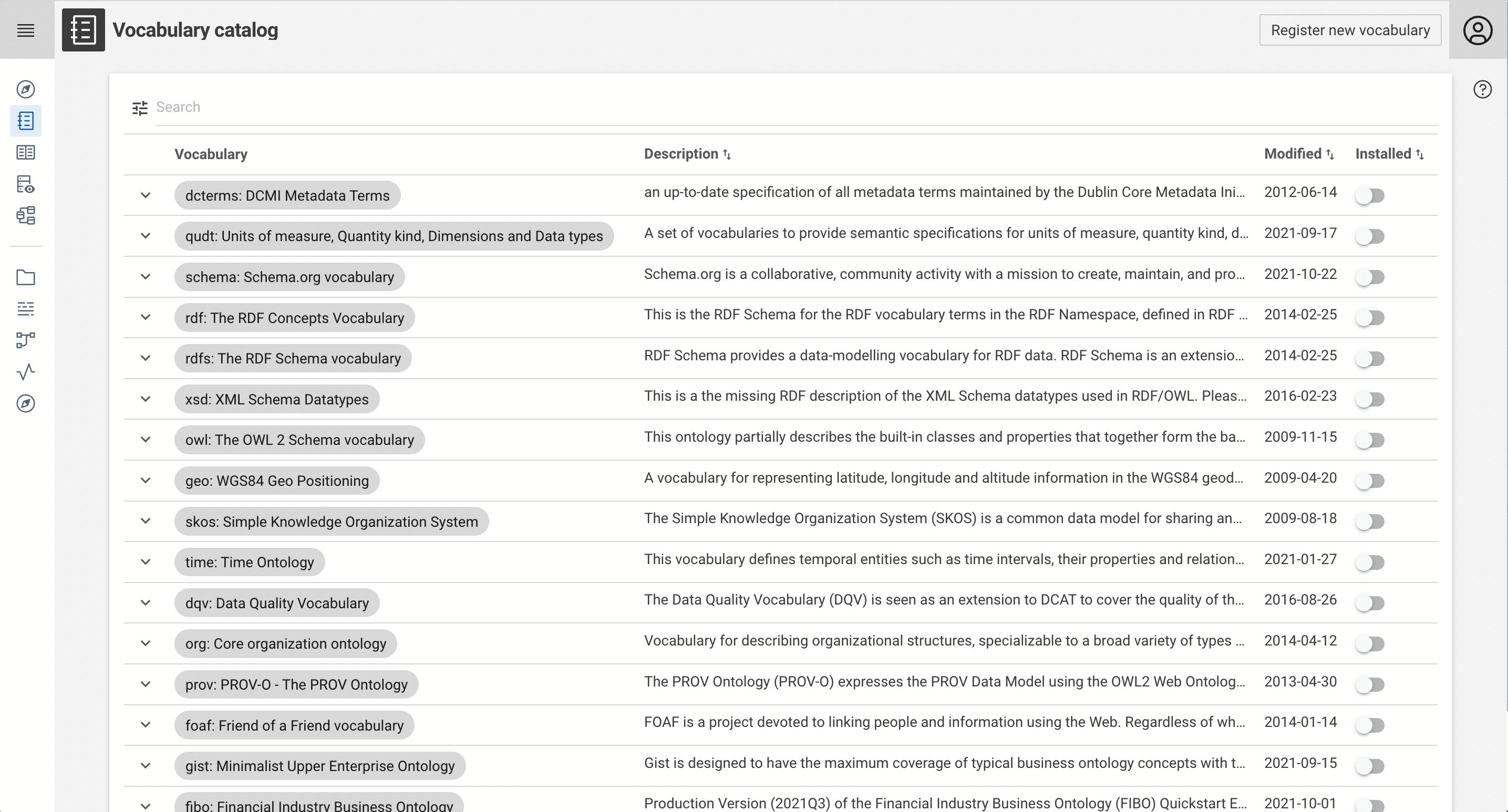Screen dimensions: 1508x812
Task: Enable the Installed toggle for skos vocabulary
Action: click(x=1371, y=521)
